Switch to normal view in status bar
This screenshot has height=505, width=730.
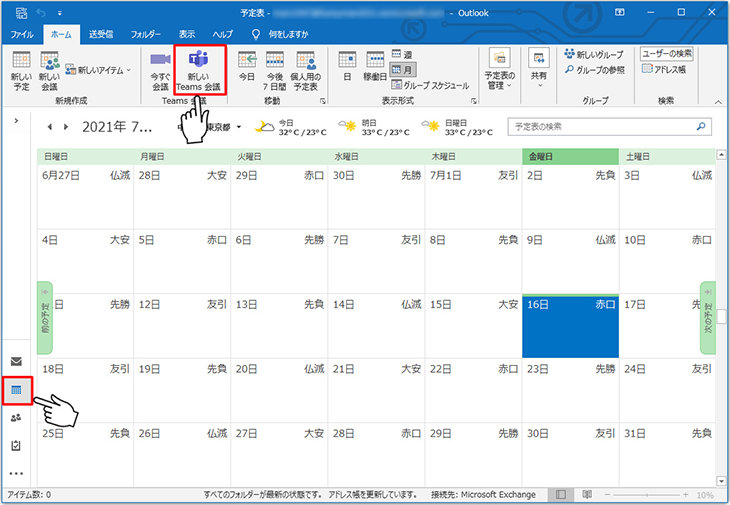[561, 494]
